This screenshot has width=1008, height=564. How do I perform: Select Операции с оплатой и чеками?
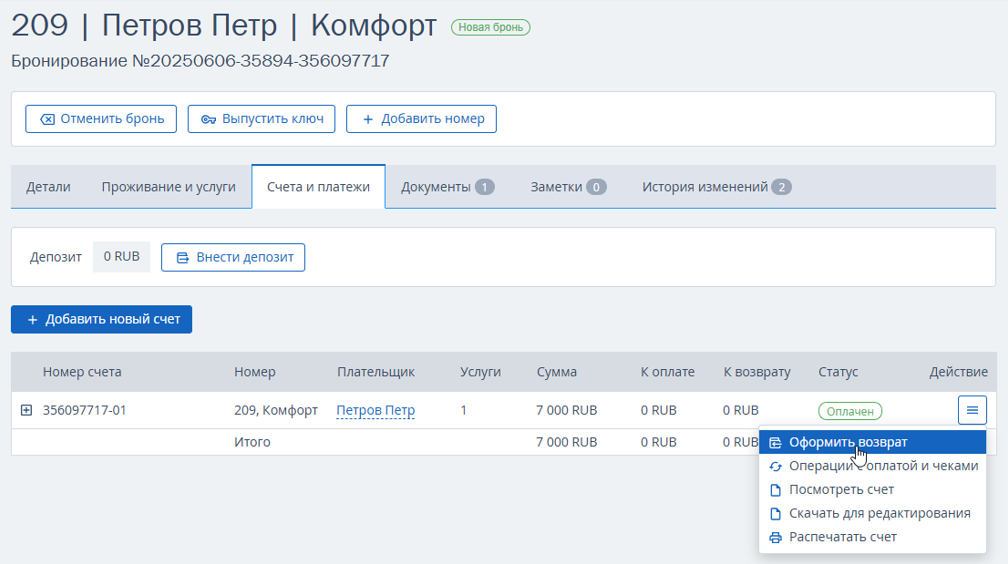click(872, 466)
